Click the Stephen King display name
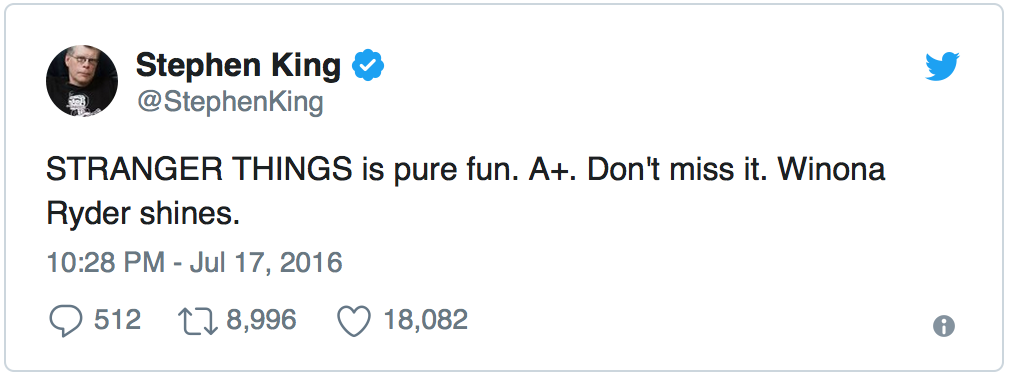Image resolution: width=1012 pixels, height=374 pixels. (238, 66)
